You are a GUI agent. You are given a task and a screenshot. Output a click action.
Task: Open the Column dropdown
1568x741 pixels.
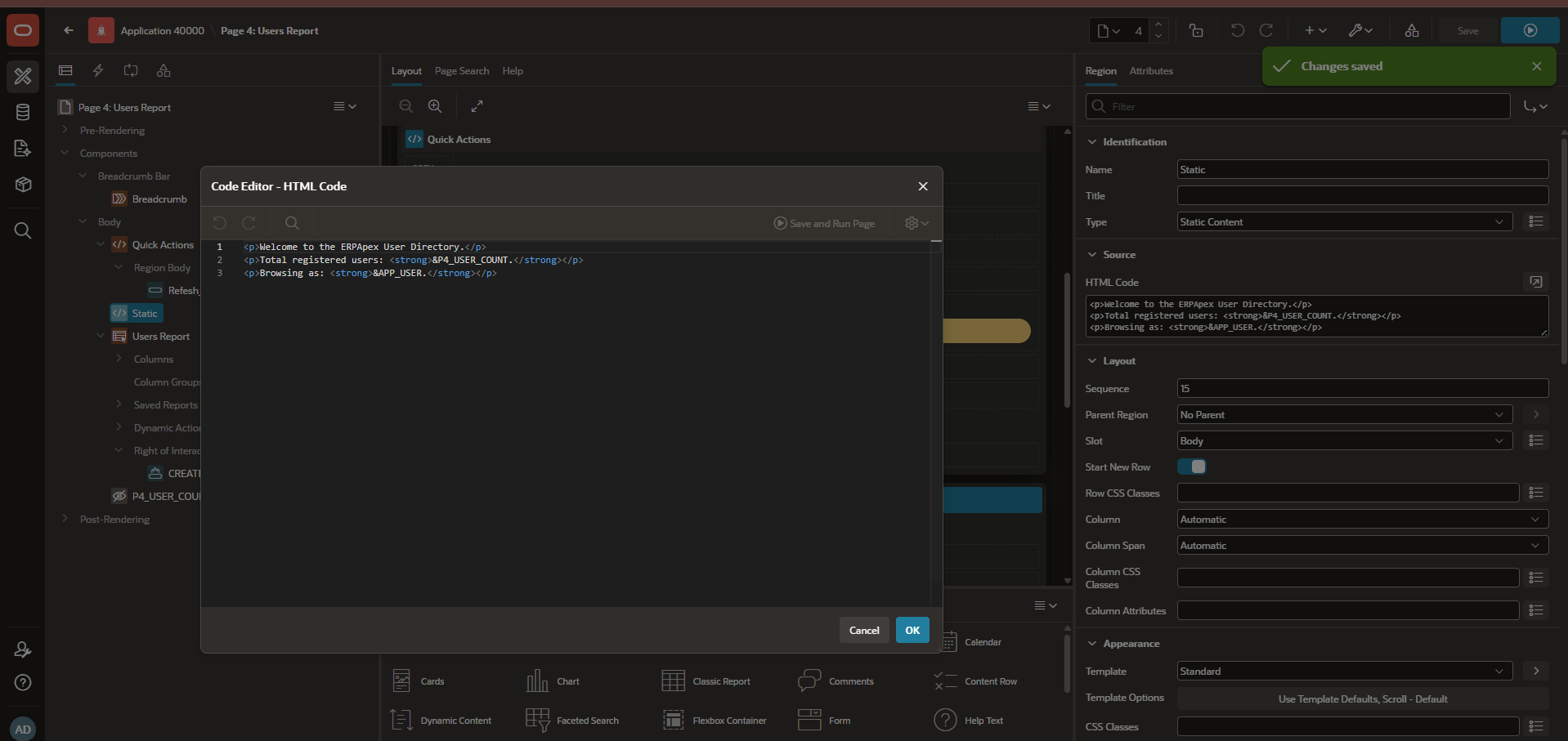1363,520
